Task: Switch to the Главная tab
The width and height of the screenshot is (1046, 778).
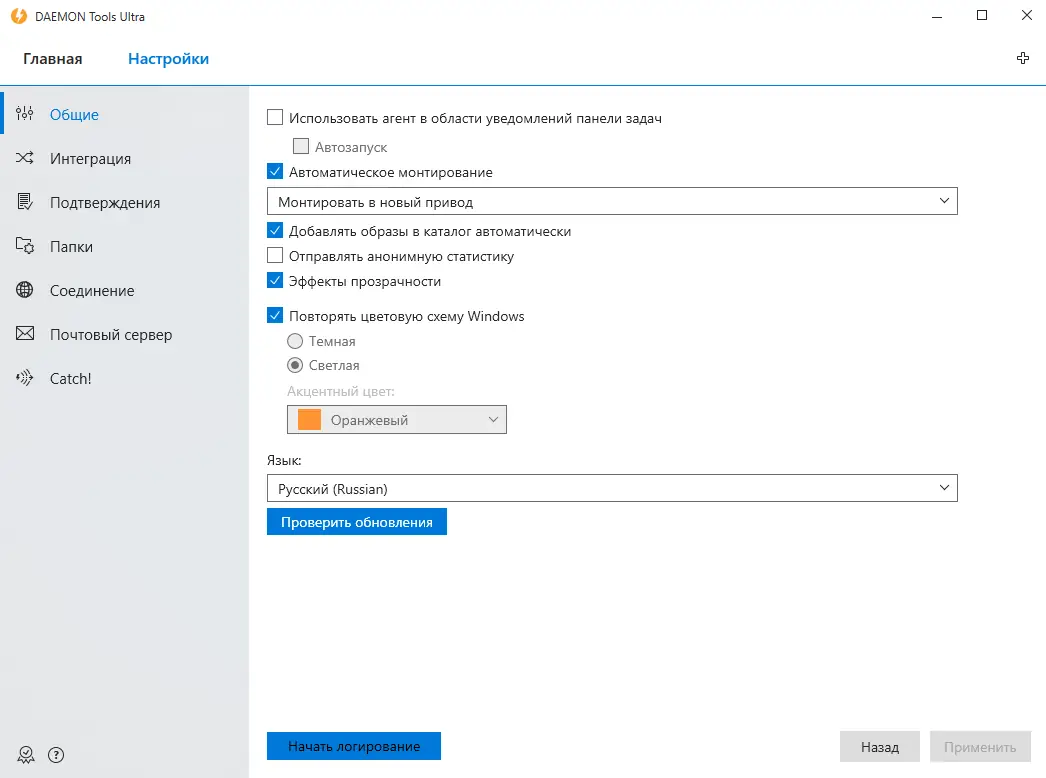Action: point(53,59)
